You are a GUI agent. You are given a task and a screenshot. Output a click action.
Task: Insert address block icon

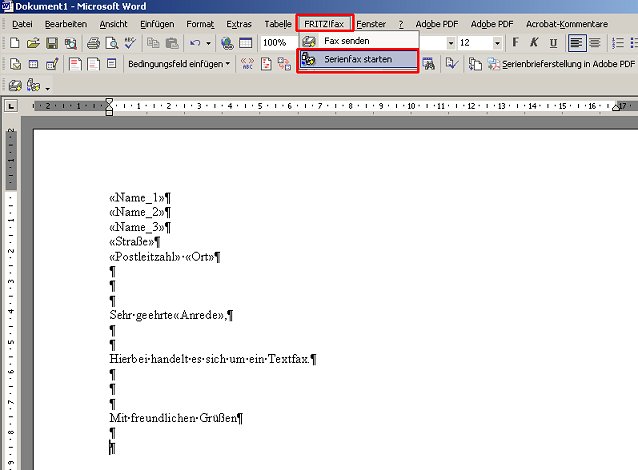point(75,64)
